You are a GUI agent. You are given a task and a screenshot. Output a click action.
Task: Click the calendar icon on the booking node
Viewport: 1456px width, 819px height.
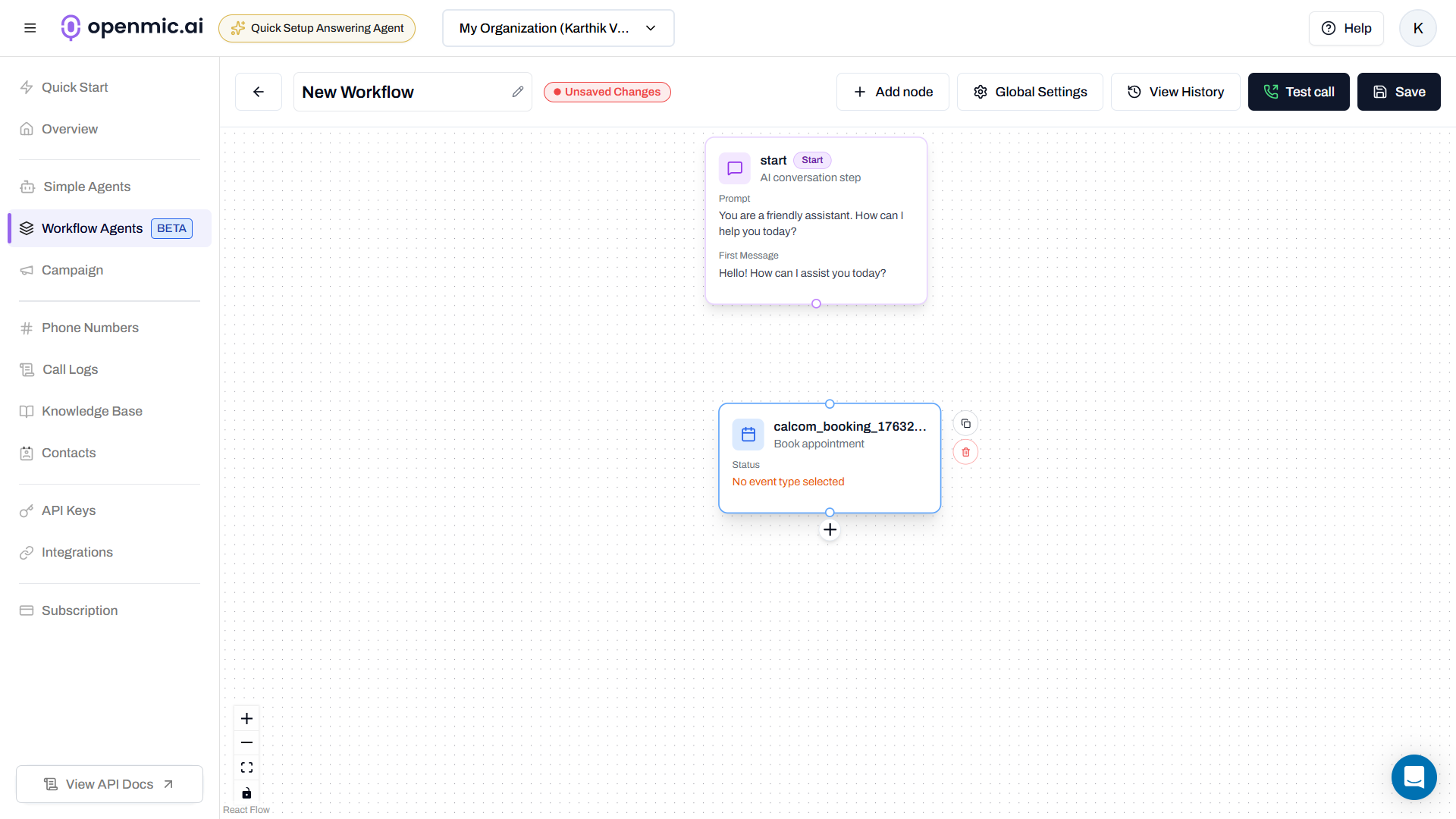(x=748, y=435)
